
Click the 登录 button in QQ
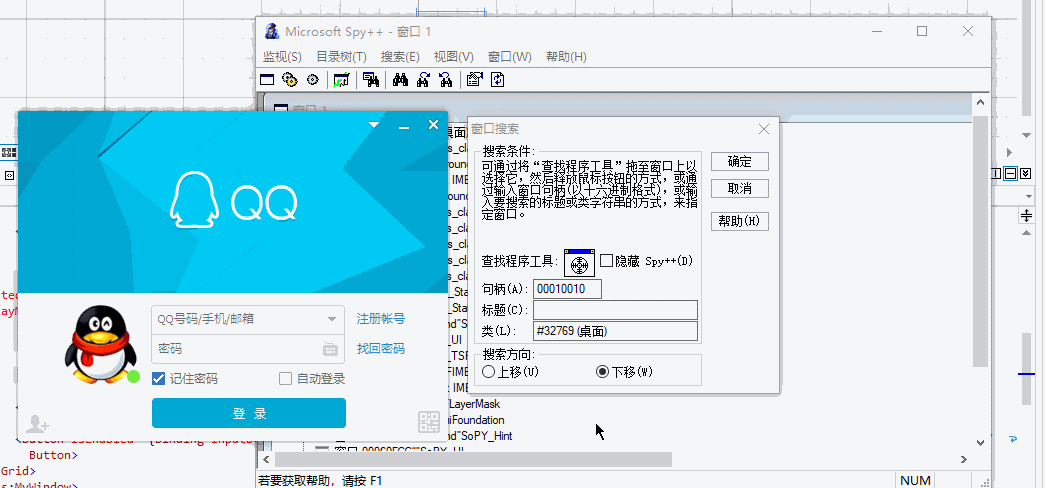point(249,413)
